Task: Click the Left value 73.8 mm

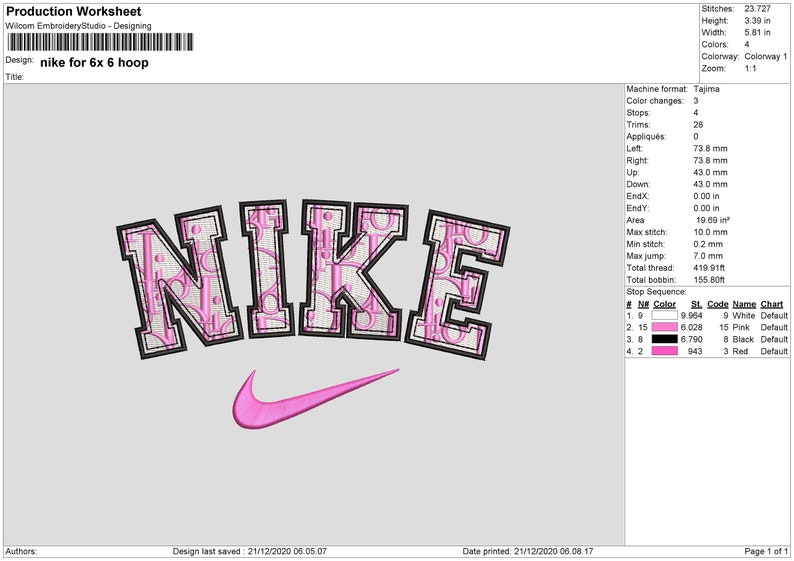Action: [x=710, y=148]
